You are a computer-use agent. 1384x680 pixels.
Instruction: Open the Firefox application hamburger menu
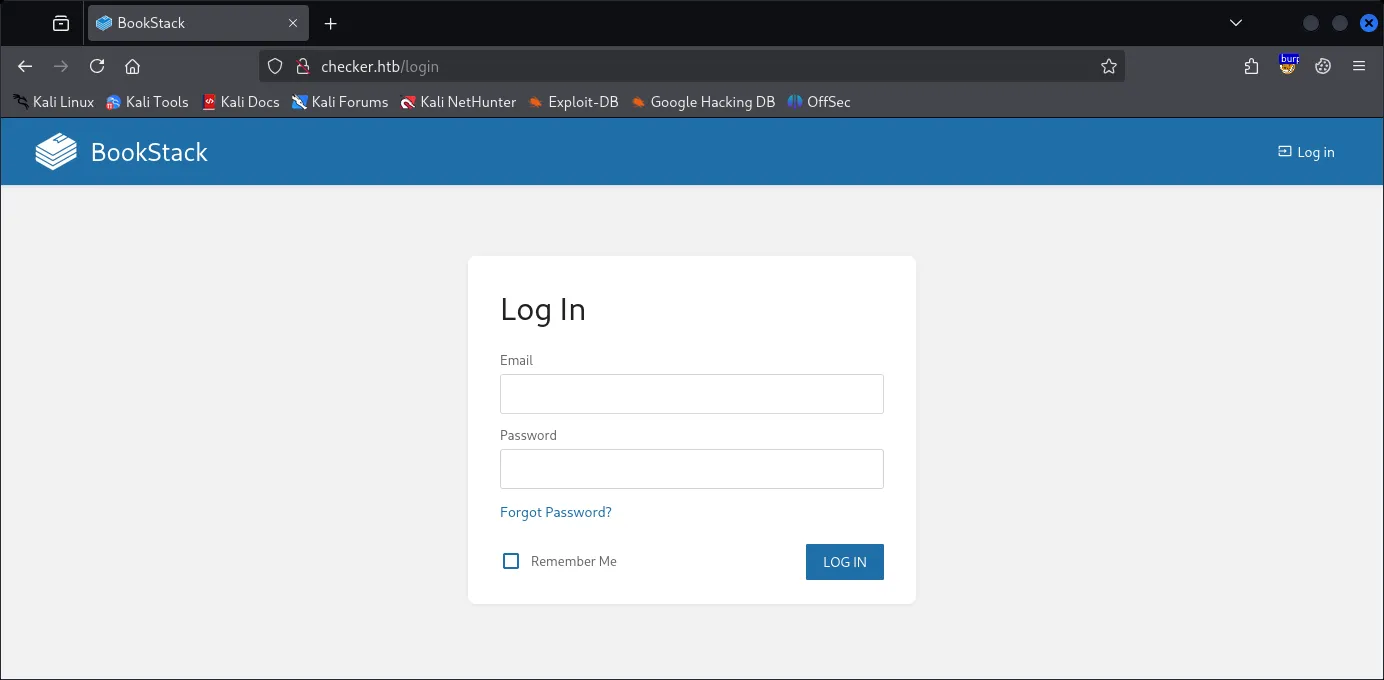point(1359,66)
